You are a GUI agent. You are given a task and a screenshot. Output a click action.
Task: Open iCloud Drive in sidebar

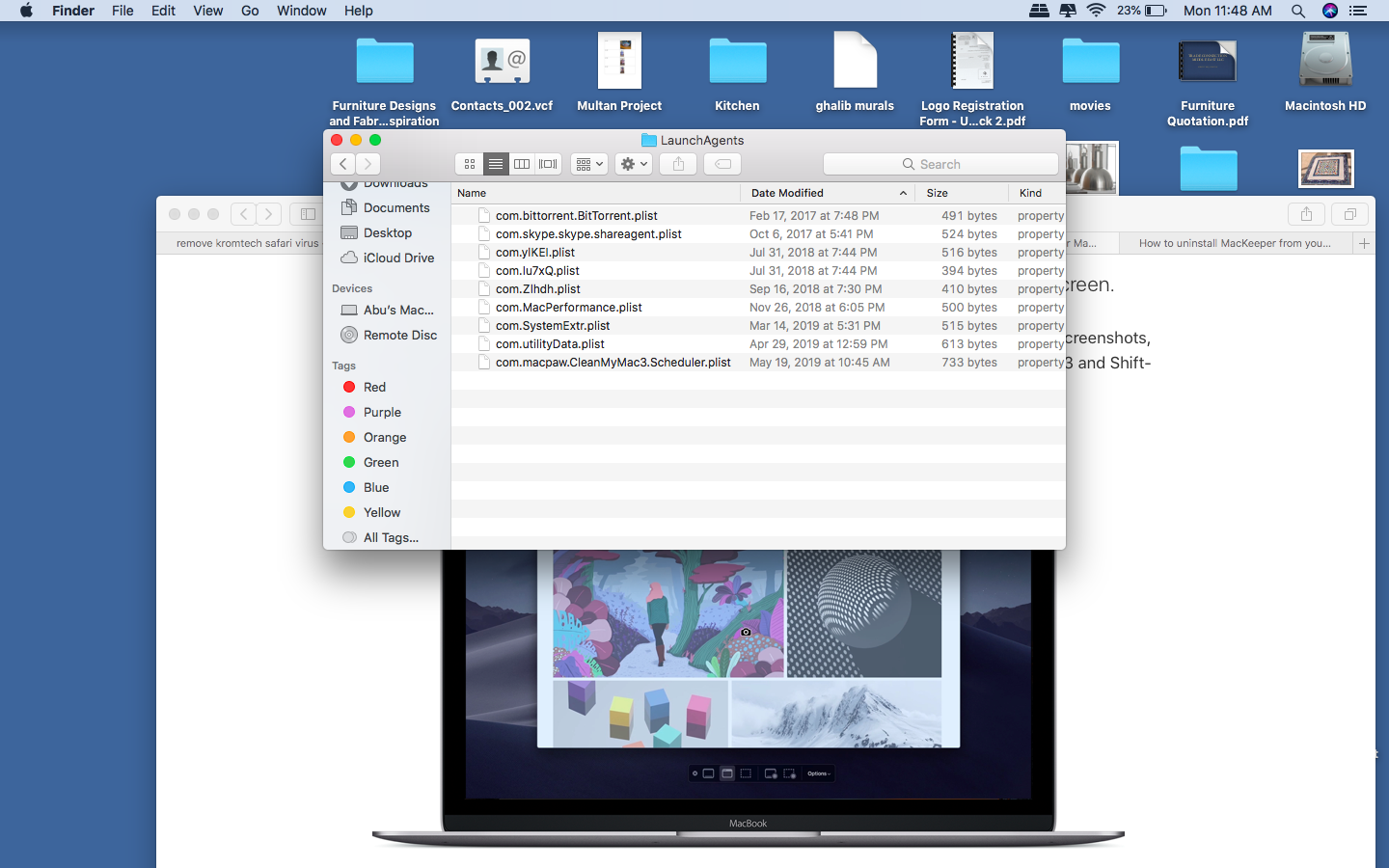click(388, 258)
